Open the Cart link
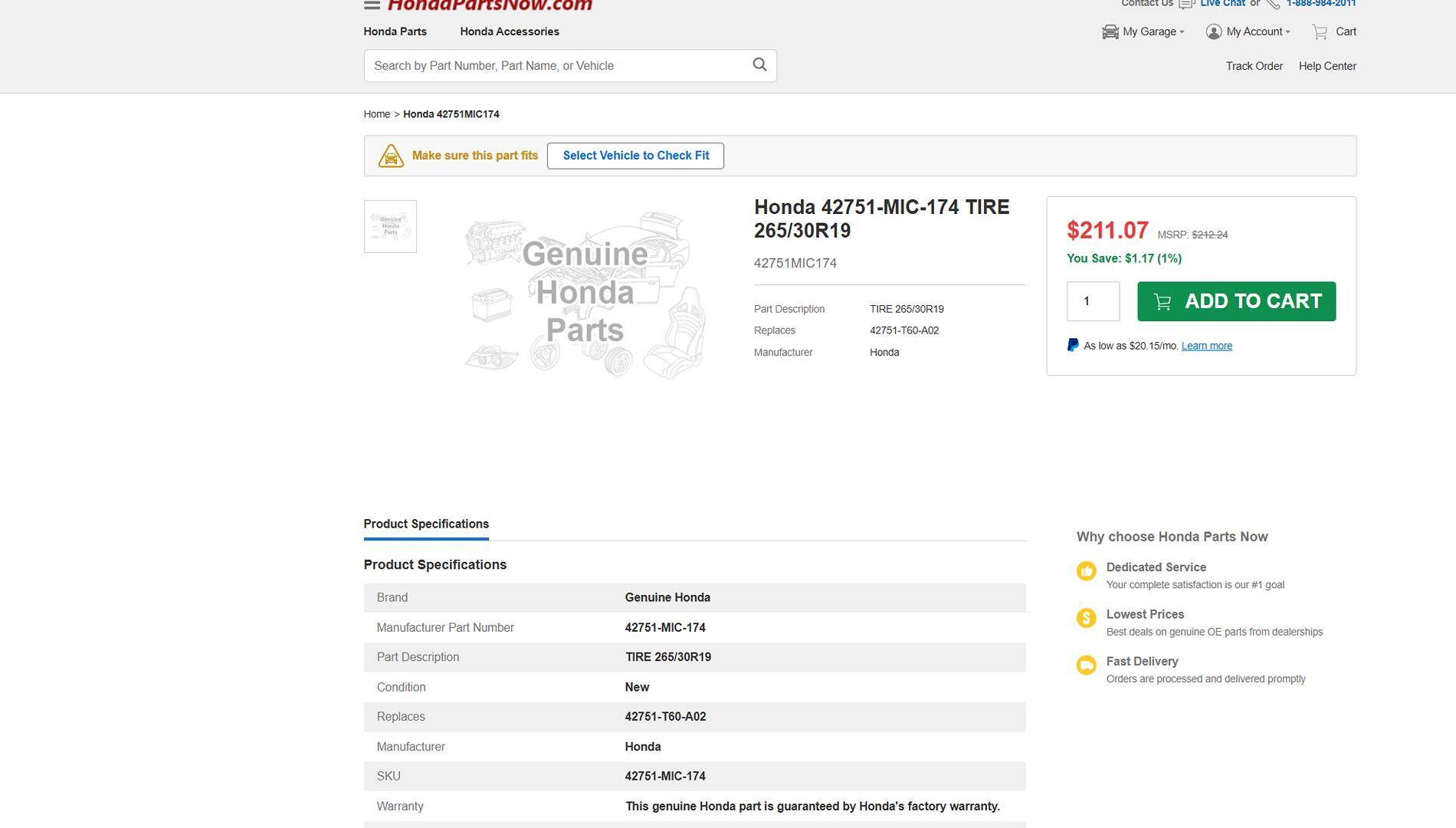 pos(1346,31)
